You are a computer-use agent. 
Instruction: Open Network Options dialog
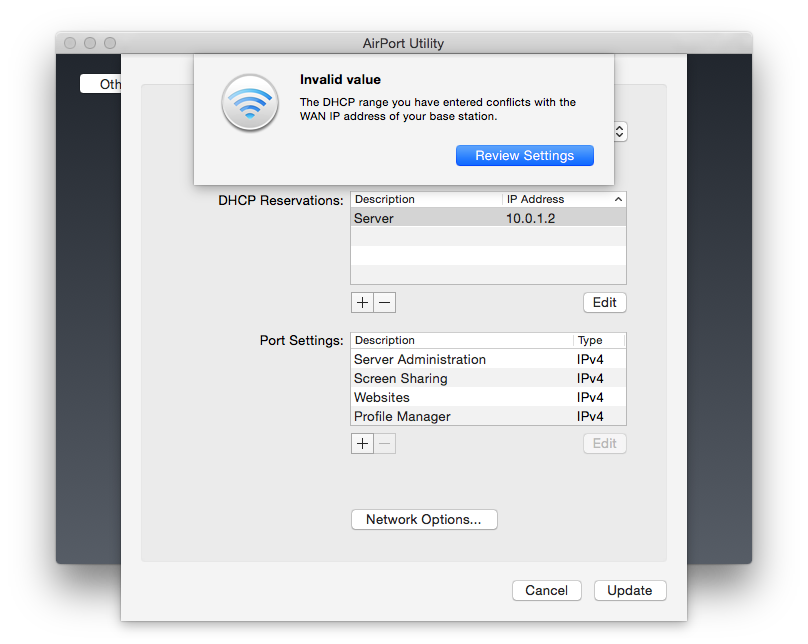click(424, 519)
